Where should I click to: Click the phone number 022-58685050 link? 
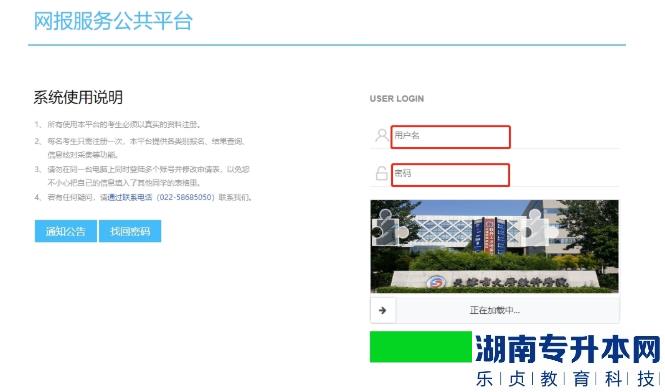coord(186,197)
